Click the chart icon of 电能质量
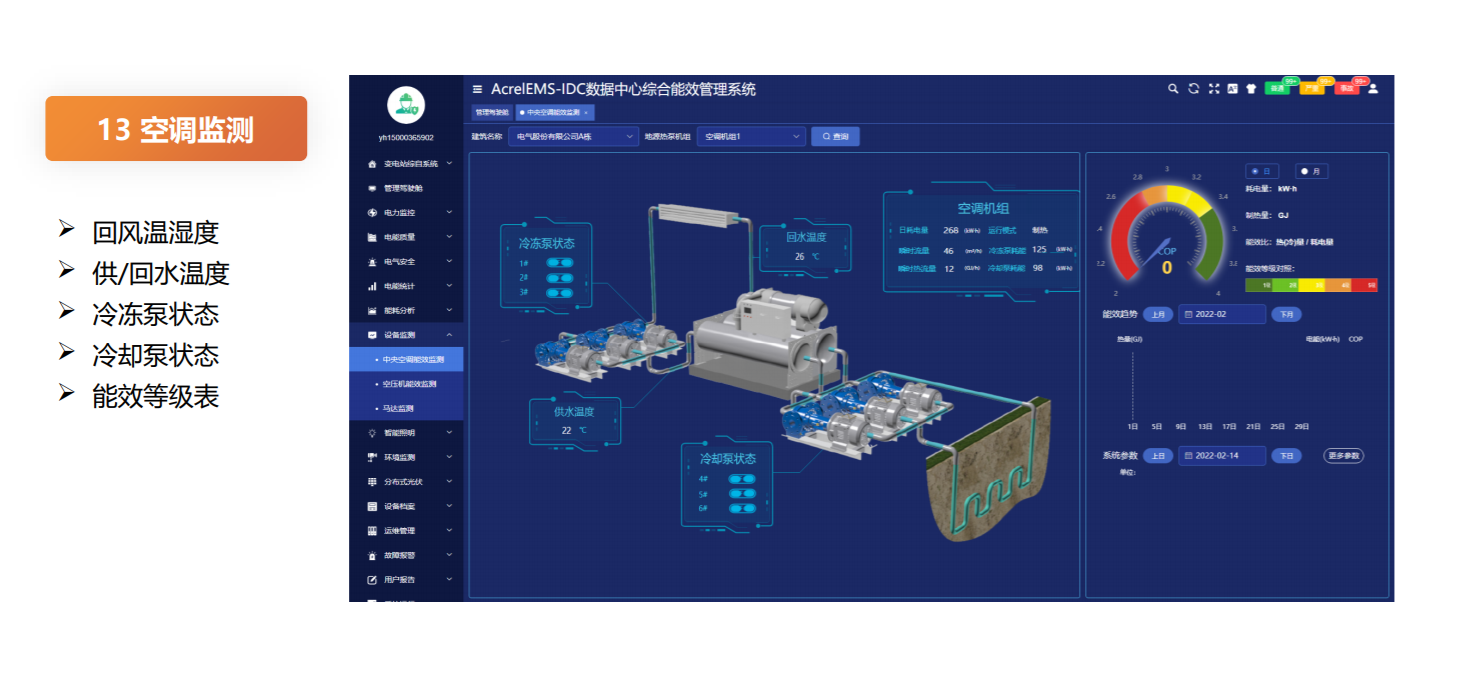 pos(372,237)
